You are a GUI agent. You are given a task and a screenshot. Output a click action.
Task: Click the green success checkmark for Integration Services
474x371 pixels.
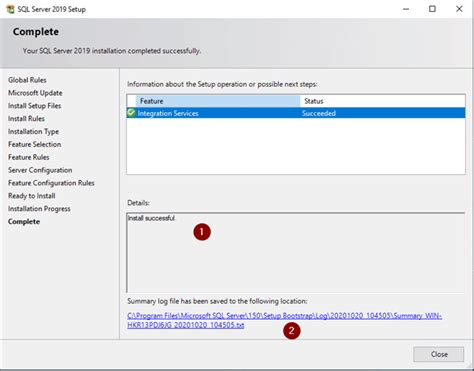(131, 113)
